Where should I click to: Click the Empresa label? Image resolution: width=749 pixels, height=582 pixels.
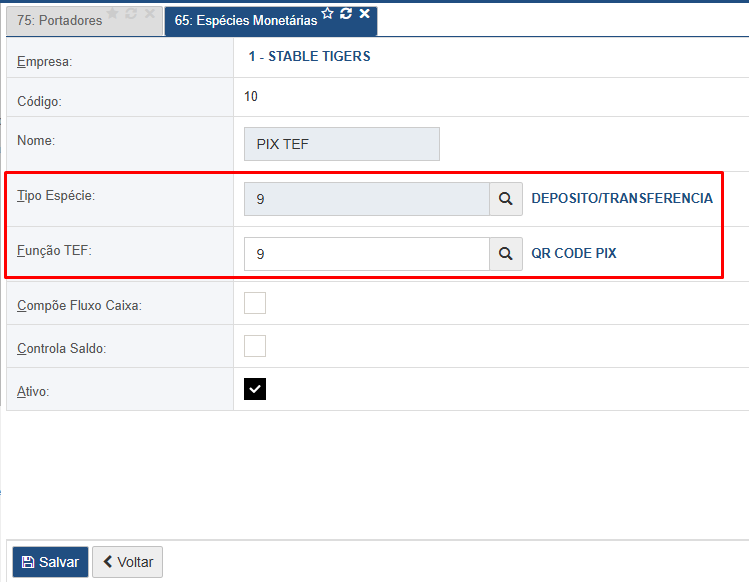[44, 62]
